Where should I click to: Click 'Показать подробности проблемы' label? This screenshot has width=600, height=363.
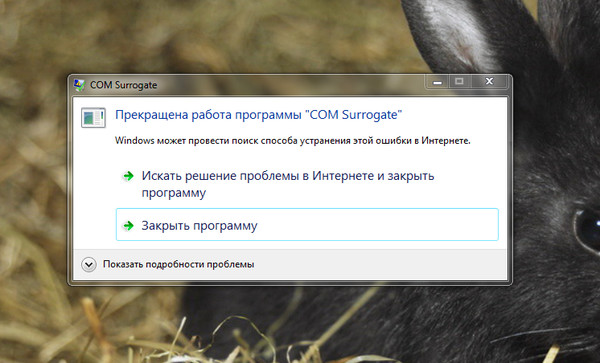click(178, 264)
